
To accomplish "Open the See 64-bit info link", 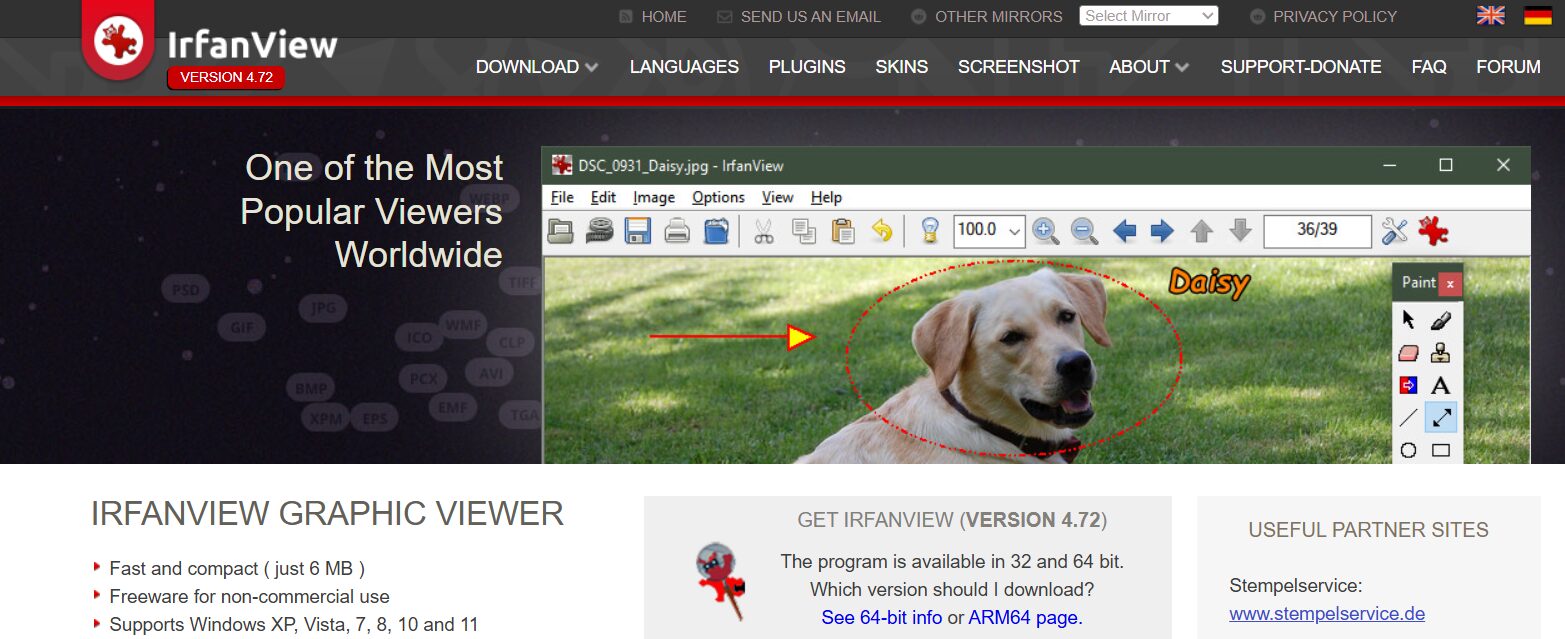I will [x=881, y=617].
